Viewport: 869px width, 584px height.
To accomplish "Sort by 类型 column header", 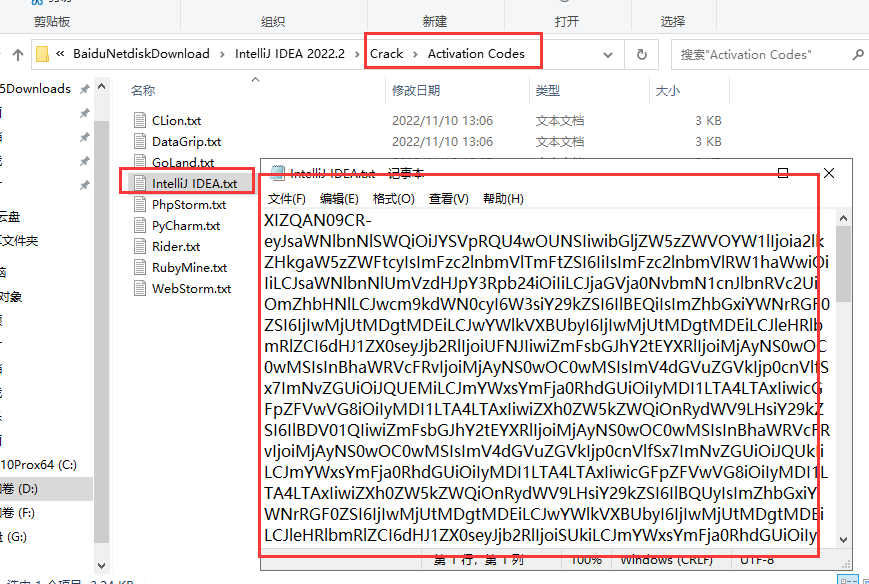I will point(548,90).
